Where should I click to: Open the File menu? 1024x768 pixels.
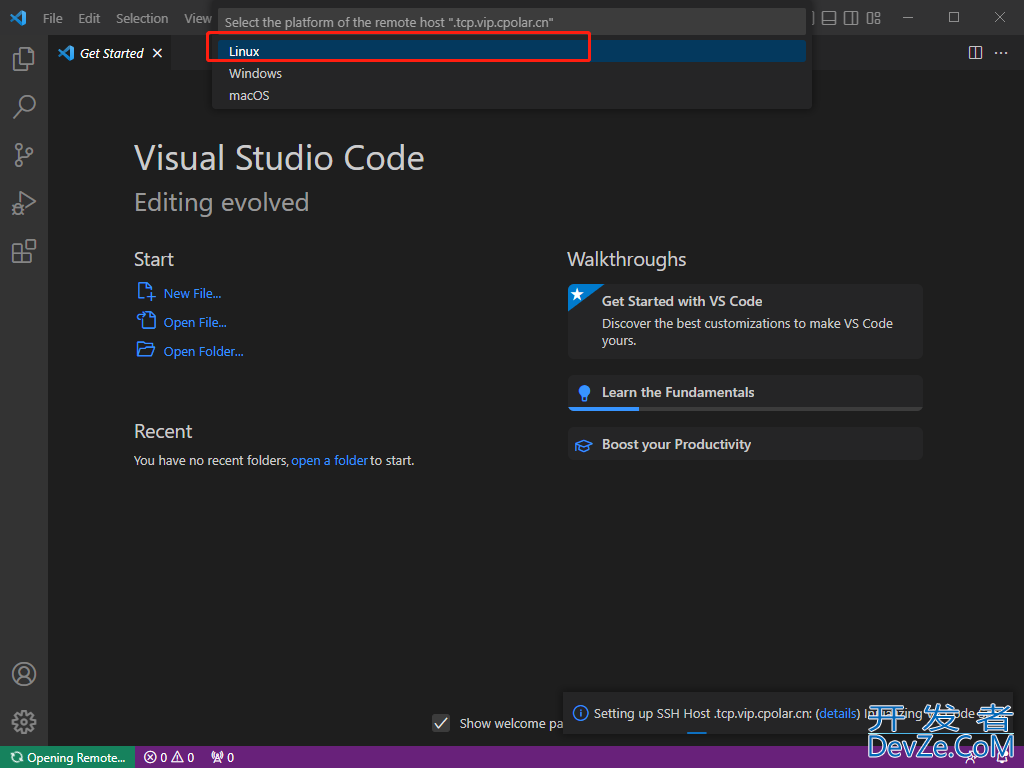pyautogui.click(x=53, y=18)
